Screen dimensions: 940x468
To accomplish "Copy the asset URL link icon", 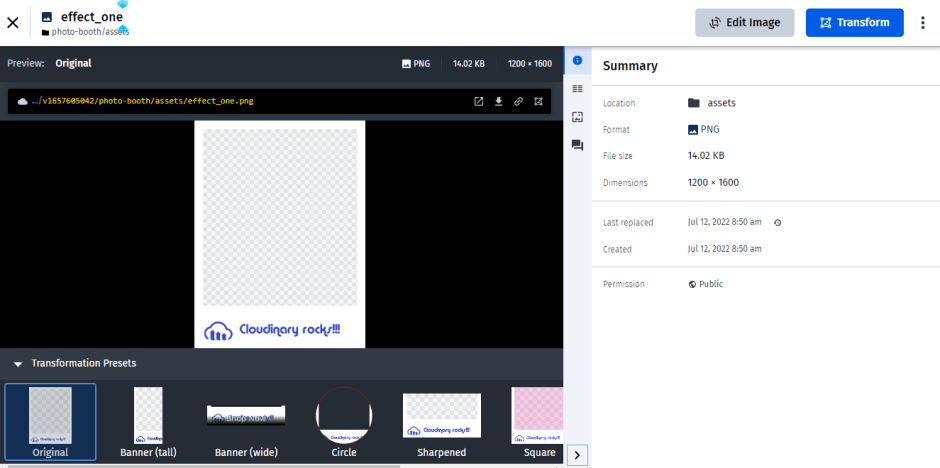I will (518, 101).
